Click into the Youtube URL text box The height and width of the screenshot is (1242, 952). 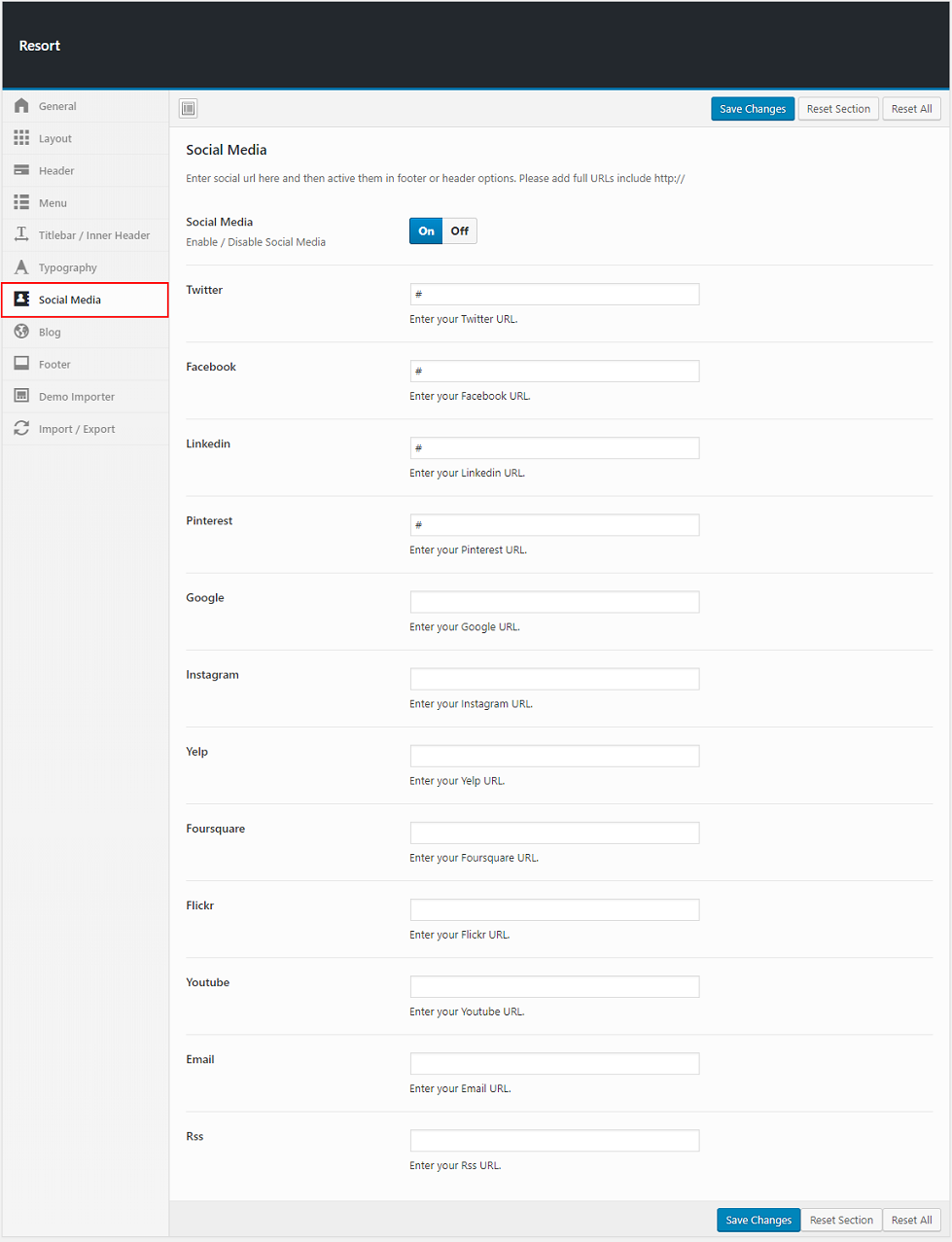pos(554,986)
